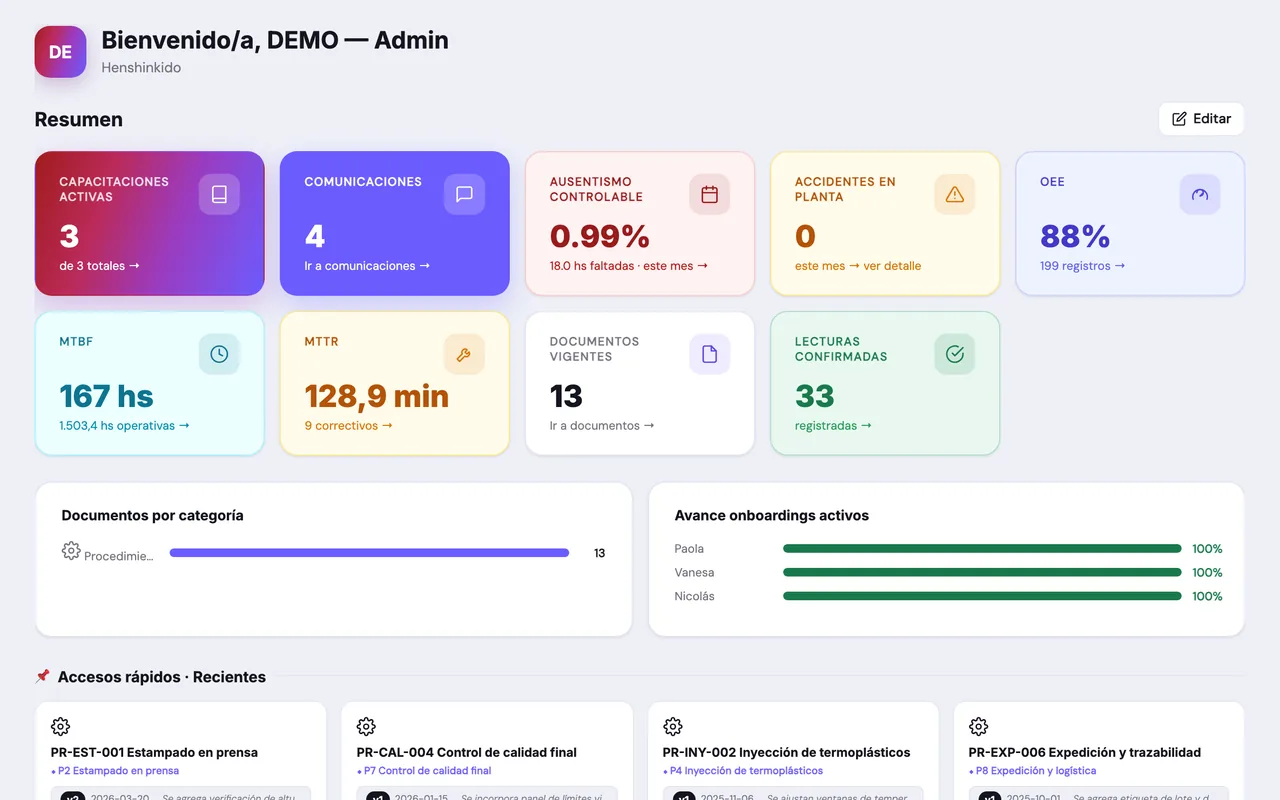
Task: Click the gauge icon on the OEE card
Action: 1200,194
